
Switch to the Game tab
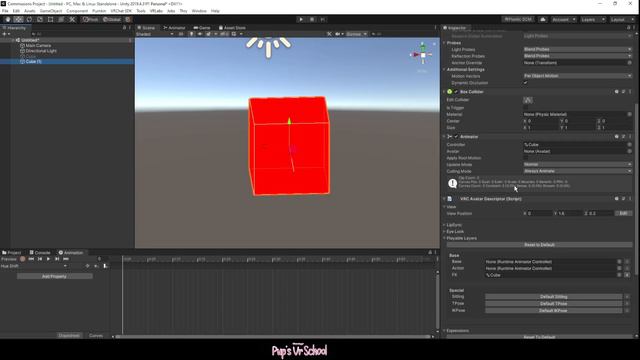click(x=202, y=28)
